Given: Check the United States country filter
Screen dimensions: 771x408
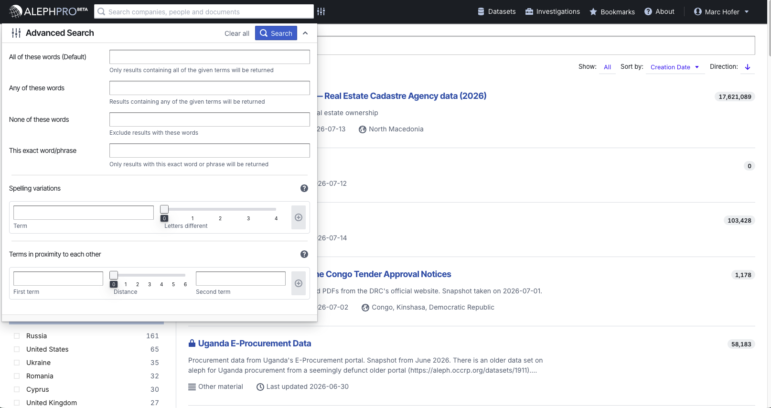Looking at the screenshot, I should [17, 349].
